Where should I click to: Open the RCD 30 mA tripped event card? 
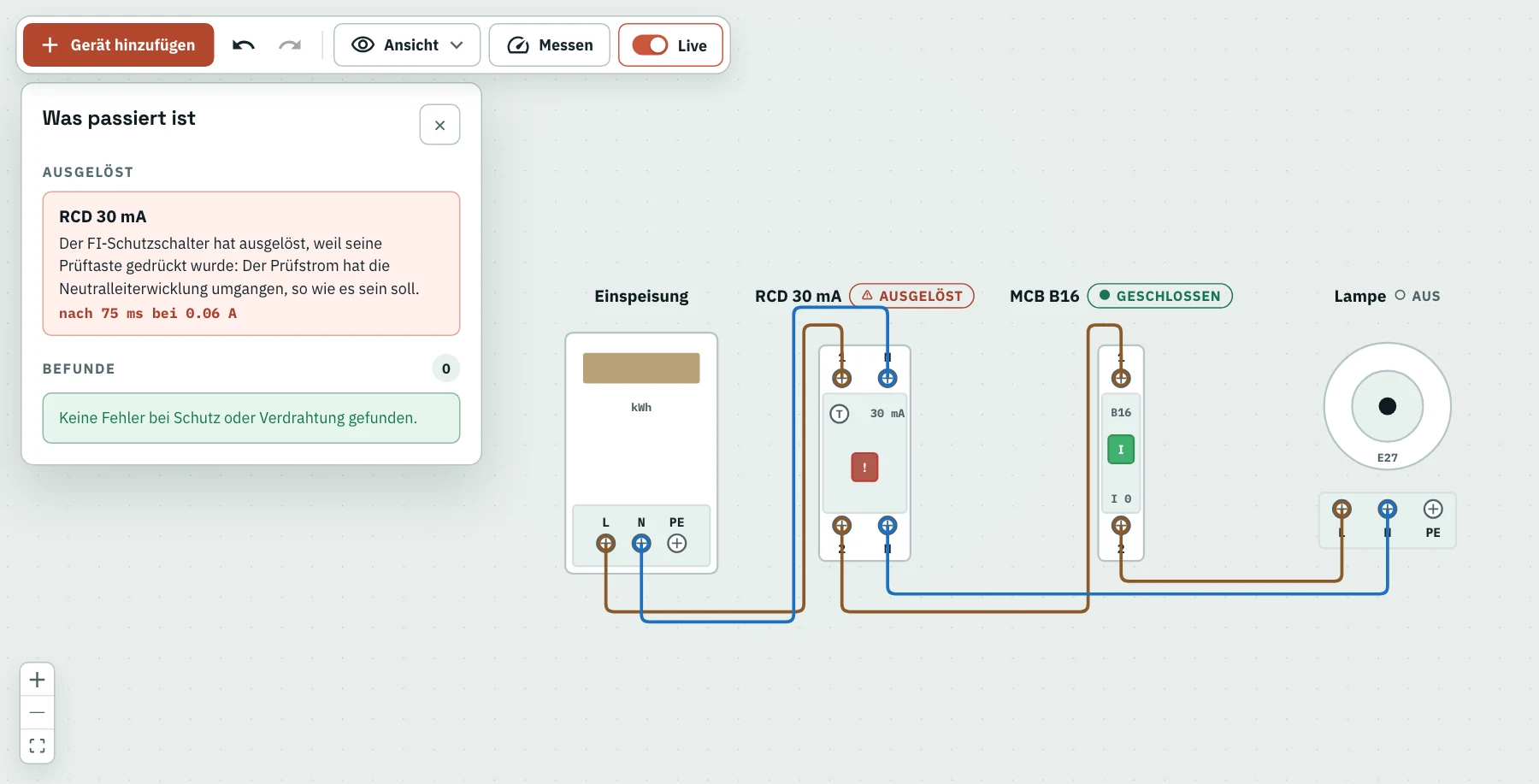coord(251,263)
